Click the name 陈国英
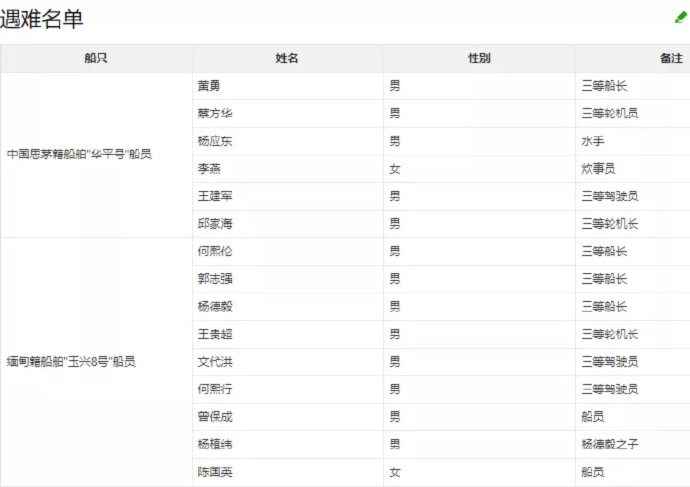The image size is (690, 487). 215,471
